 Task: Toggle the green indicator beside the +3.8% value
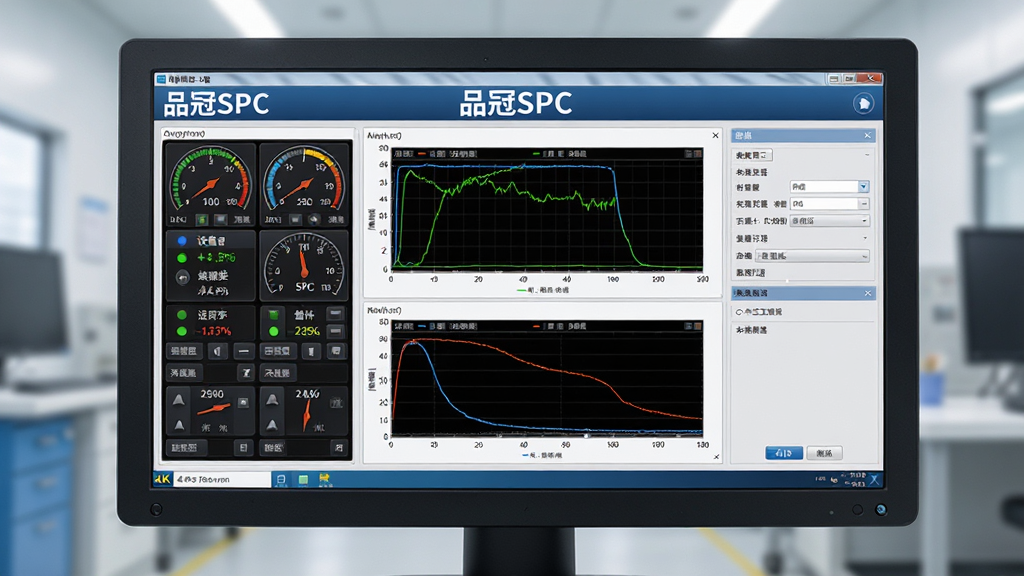(x=182, y=258)
